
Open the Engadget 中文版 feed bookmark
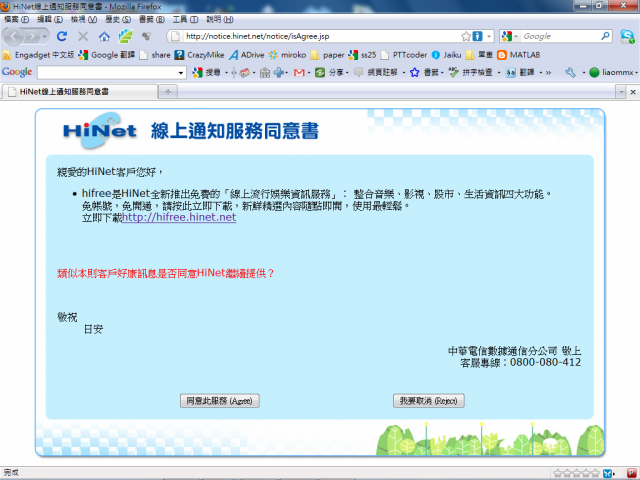point(38,55)
